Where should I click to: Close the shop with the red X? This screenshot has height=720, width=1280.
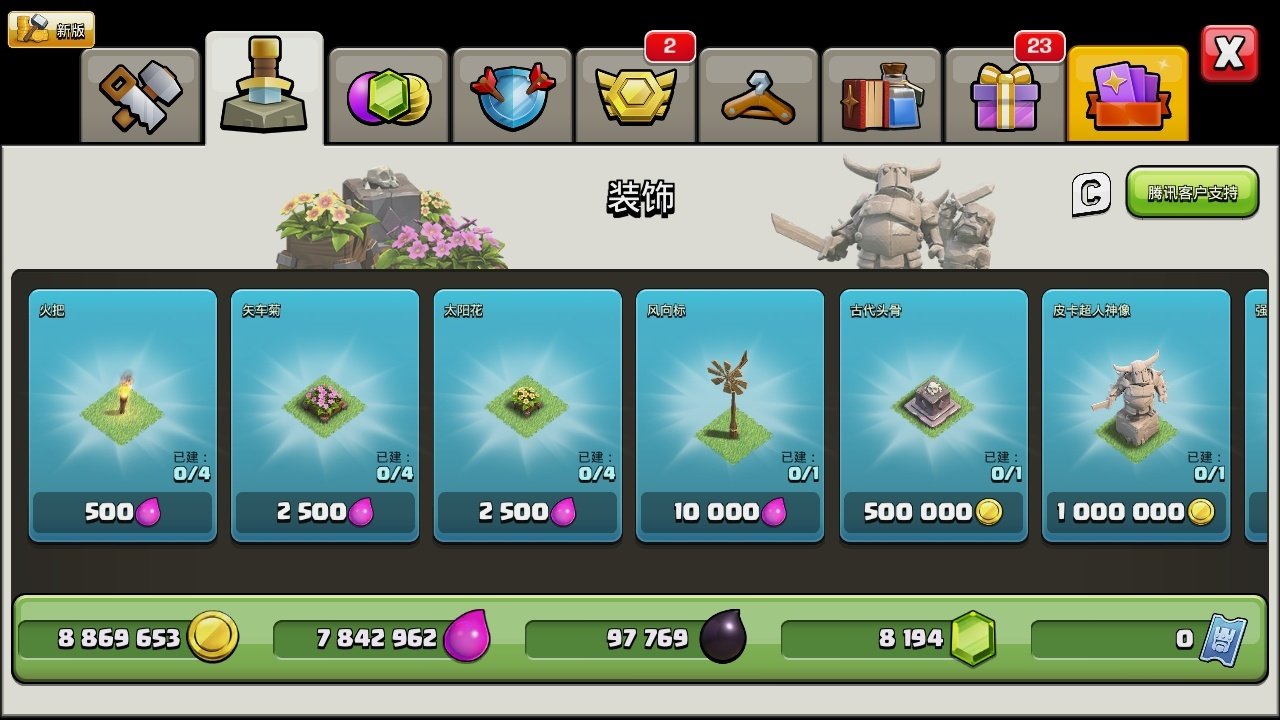click(x=1229, y=54)
